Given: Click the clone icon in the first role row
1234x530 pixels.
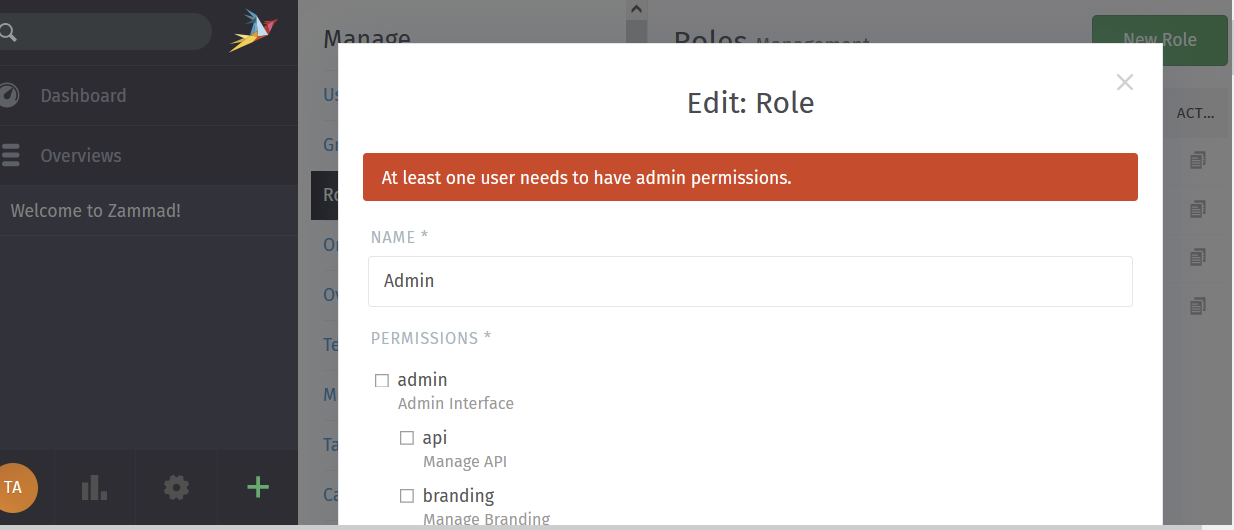Looking at the screenshot, I should click(x=1198, y=160).
